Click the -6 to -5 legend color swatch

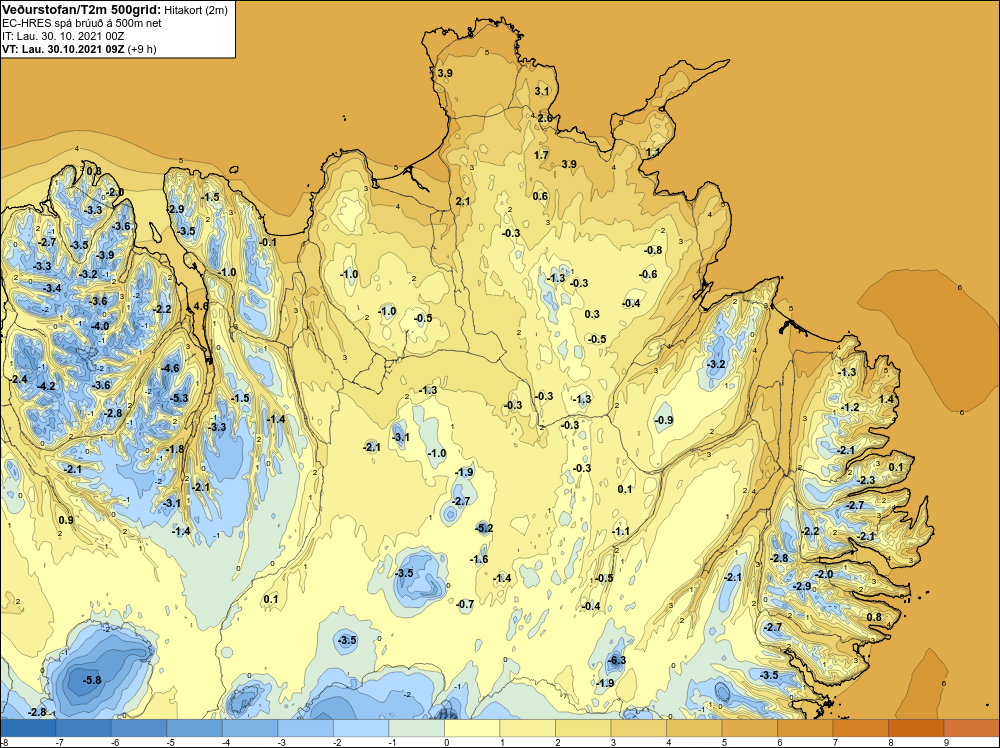click(139, 728)
